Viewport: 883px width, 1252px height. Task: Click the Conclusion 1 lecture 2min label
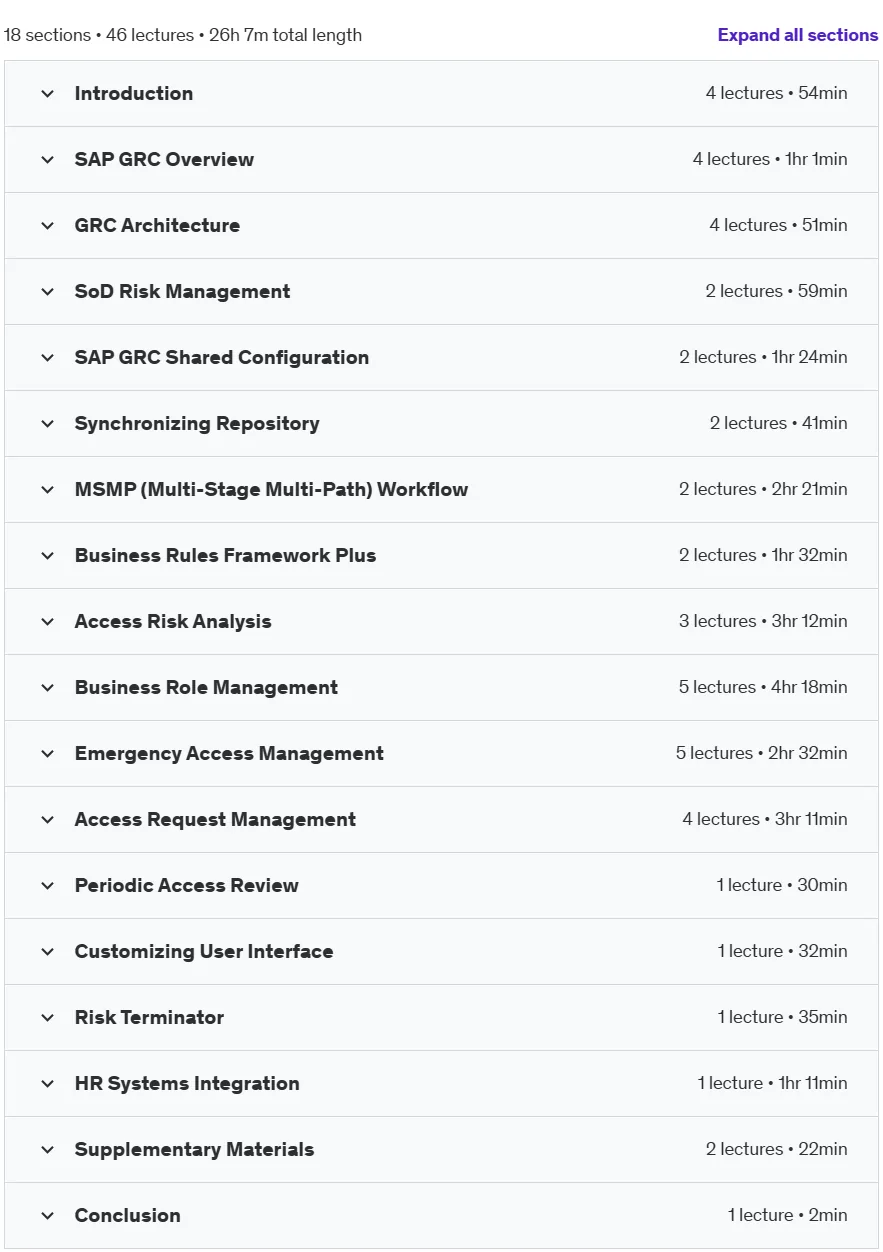pos(787,1216)
